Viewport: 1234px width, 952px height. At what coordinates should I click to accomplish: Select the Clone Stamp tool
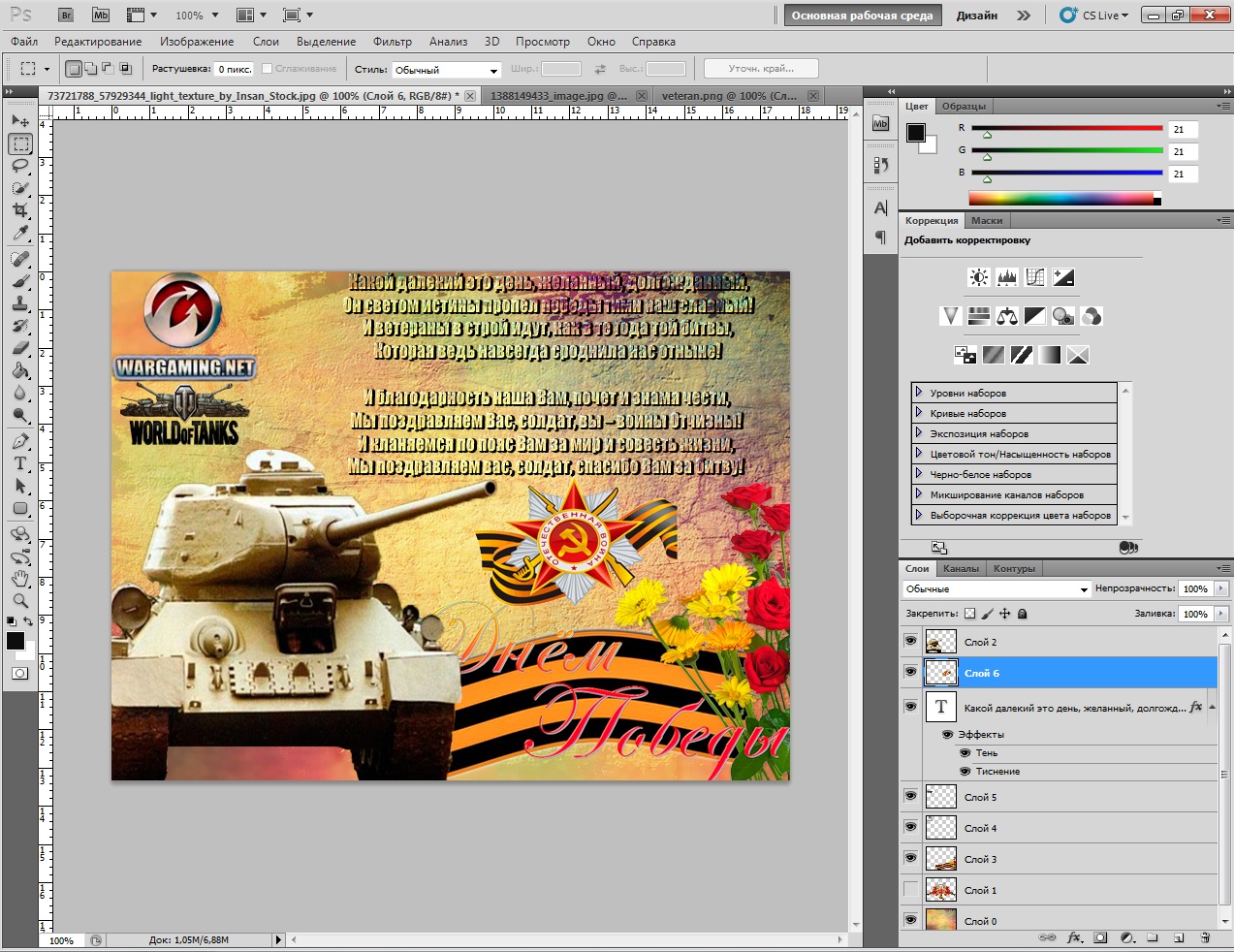20,303
